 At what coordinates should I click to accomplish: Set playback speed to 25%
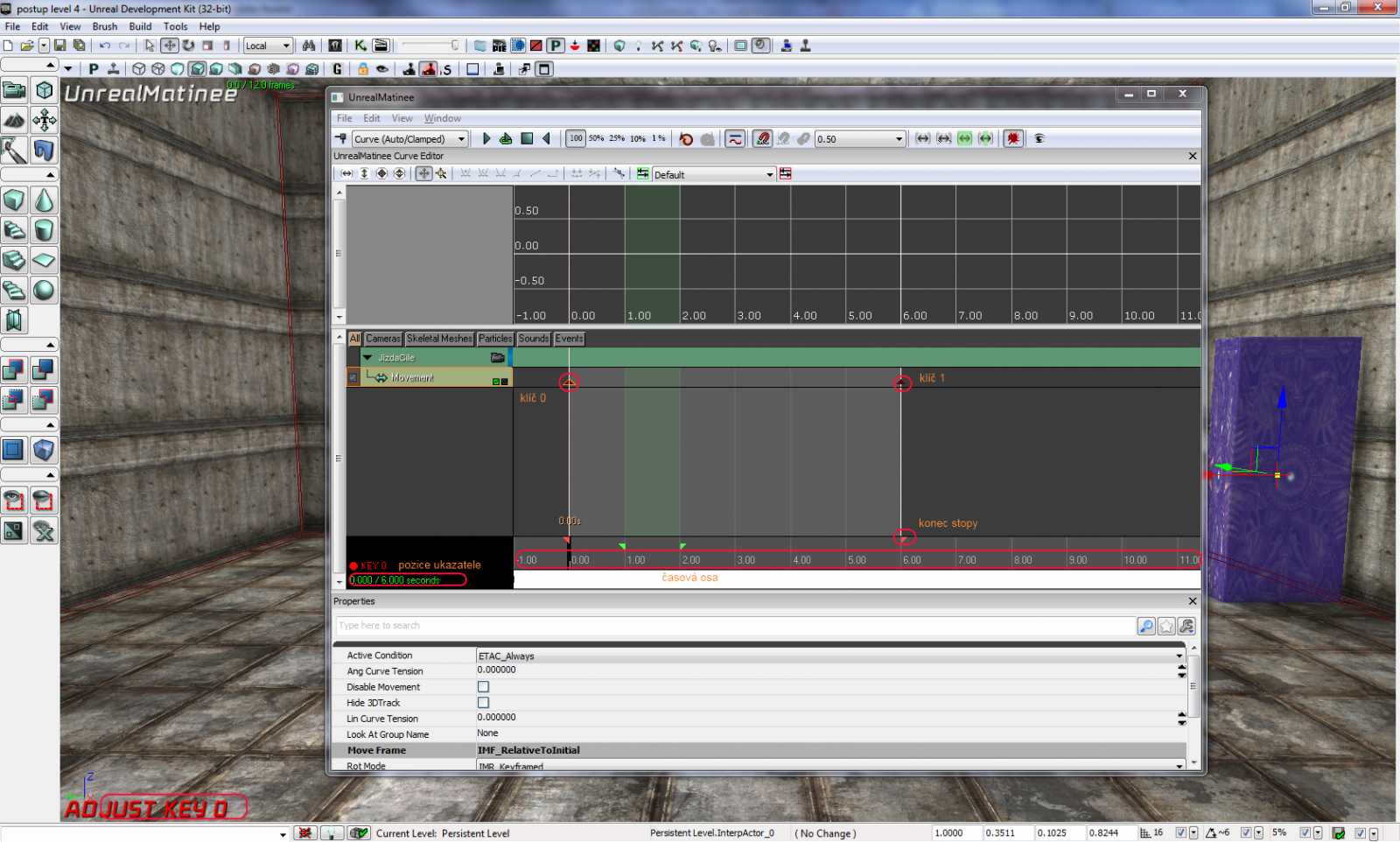618,138
